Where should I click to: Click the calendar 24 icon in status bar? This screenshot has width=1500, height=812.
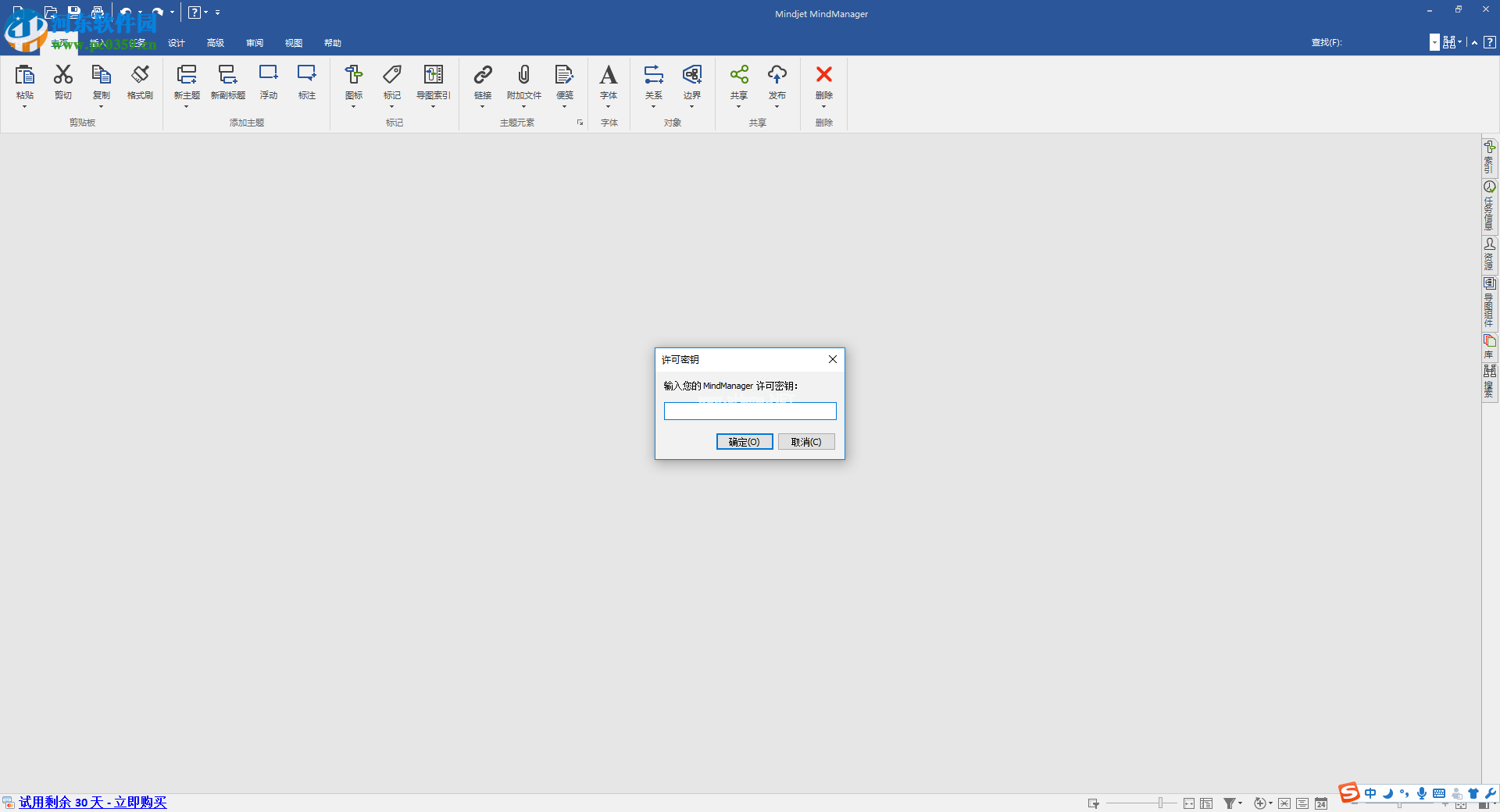click(x=1321, y=803)
